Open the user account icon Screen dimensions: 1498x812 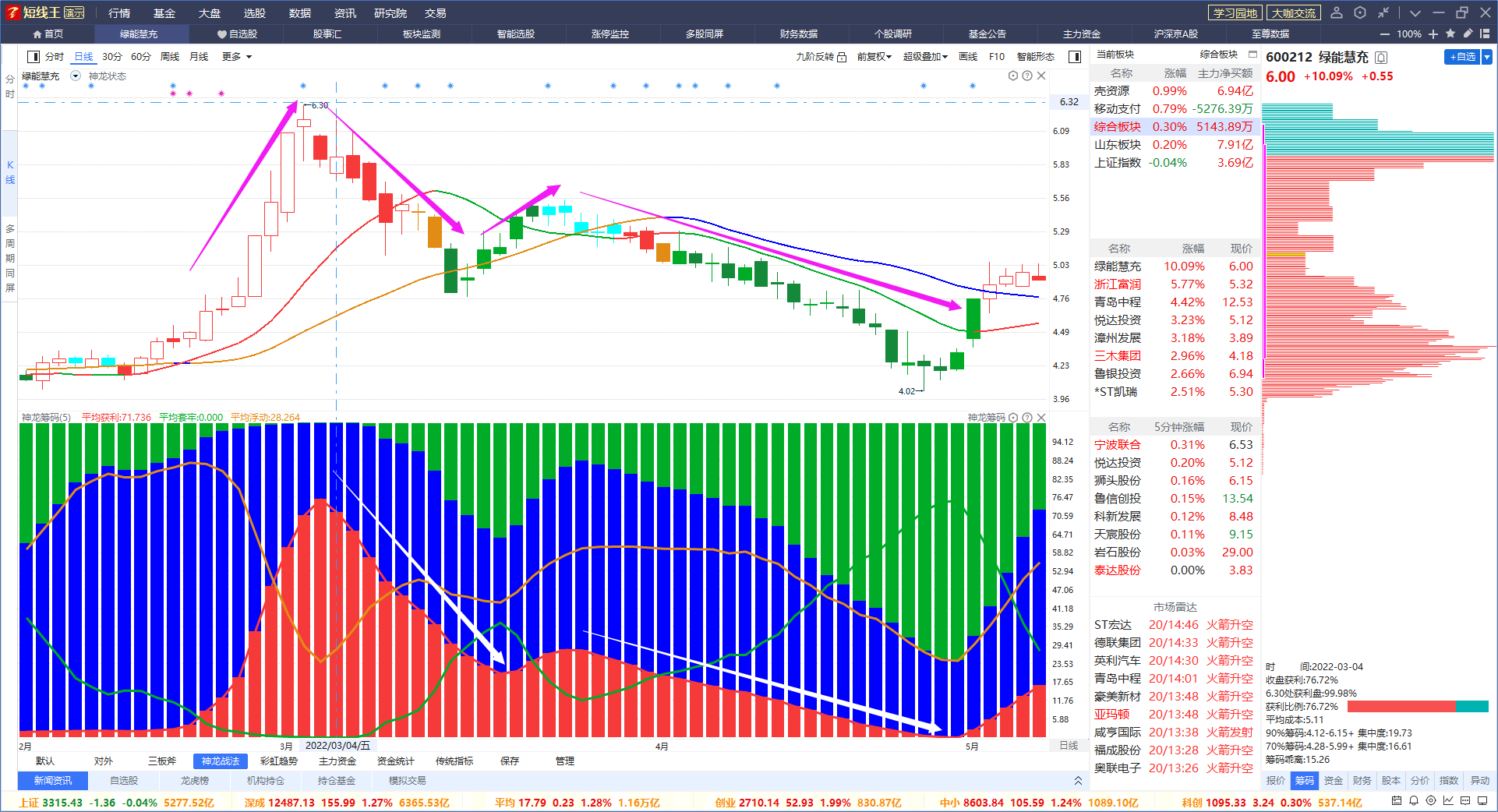1337,12
